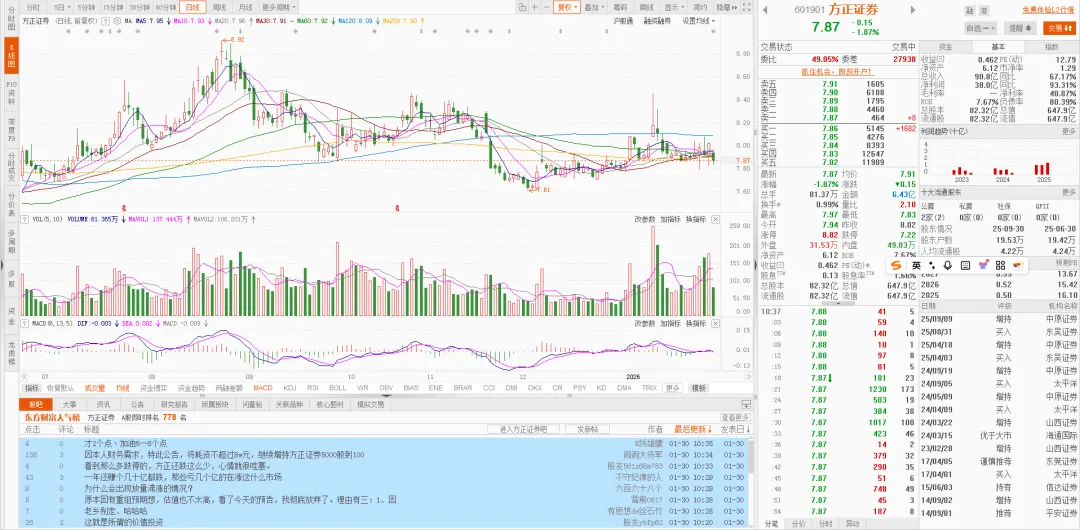Click the Sogou S input method icon
This screenshot has width=1080, height=530.
pos(896,265)
